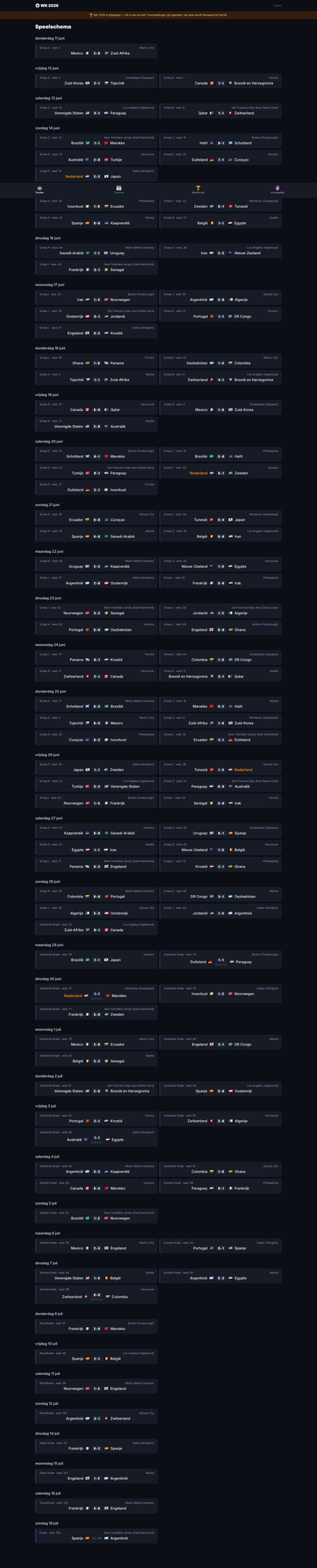317x1568 pixels.
Task: Open the Zuid-Korea vs Tsjechië match
Action: 97,80
